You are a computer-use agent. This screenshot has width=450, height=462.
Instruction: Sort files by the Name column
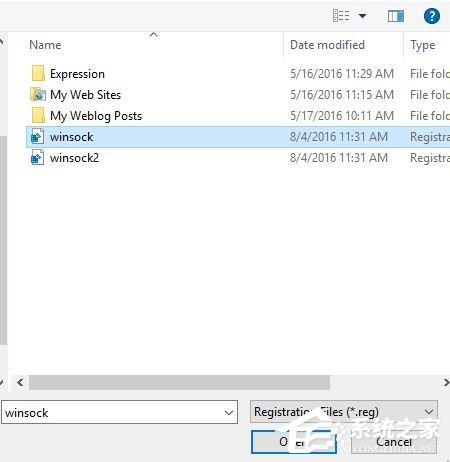pos(45,45)
